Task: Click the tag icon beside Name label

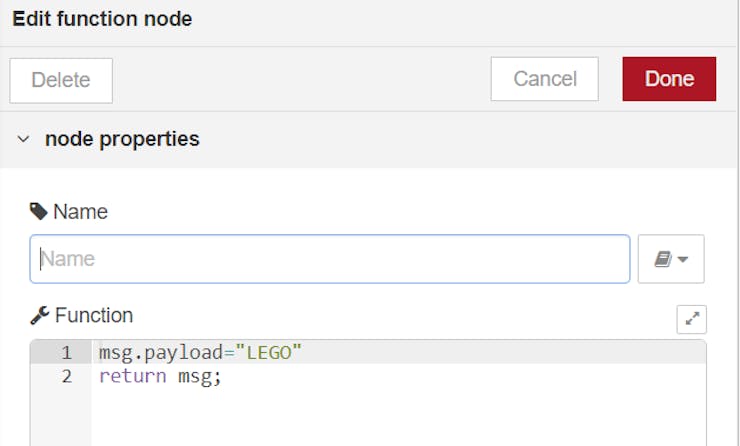Action: coord(38,211)
